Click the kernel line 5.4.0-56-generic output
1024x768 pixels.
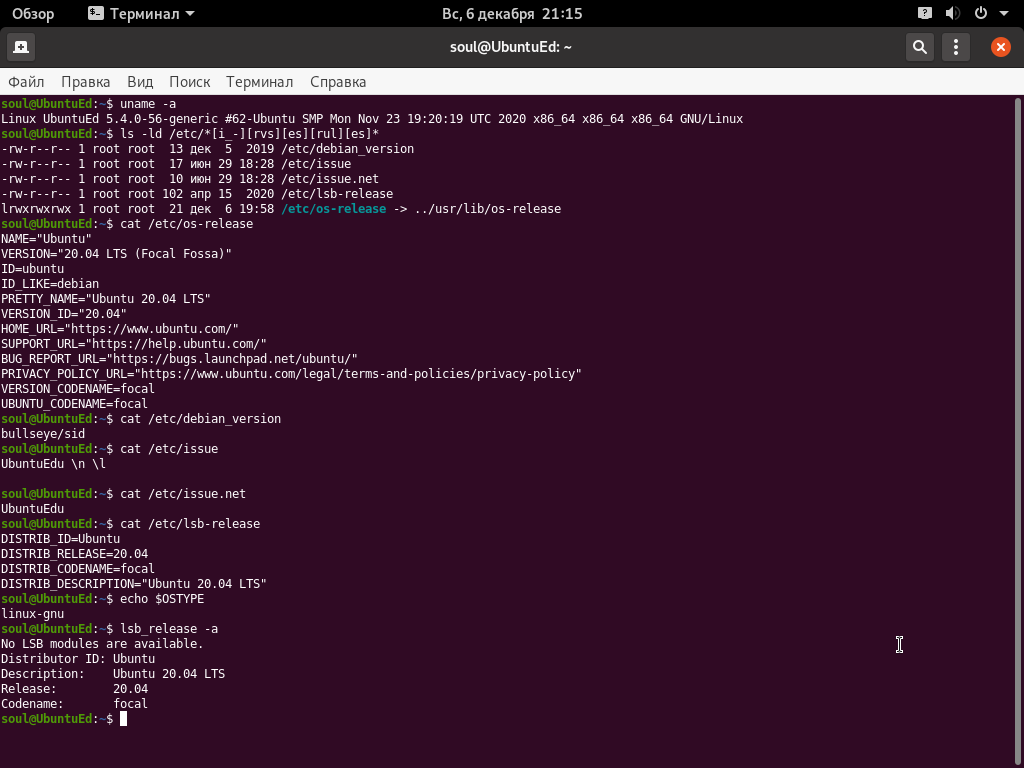(372, 119)
